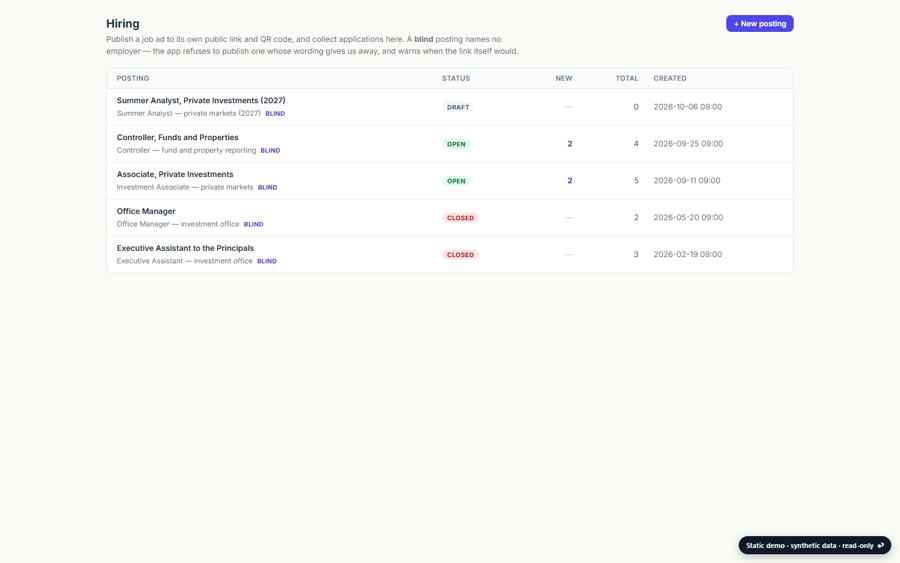Click the new applications count for Controller
Image resolution: width=900 pixels, height=563 pixels.
coord(569,143)
